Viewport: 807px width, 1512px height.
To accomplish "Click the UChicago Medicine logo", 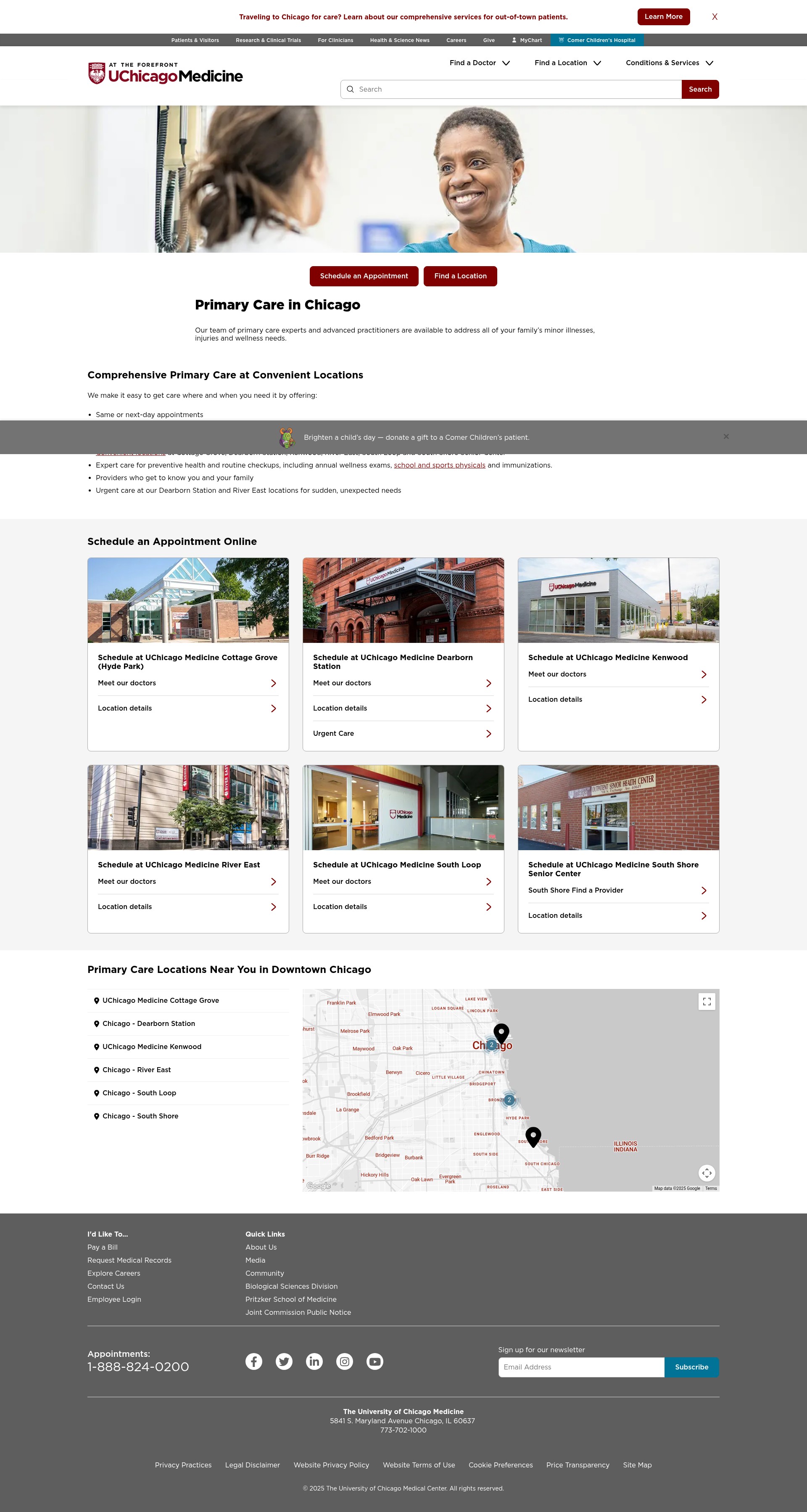I will pyautogui.click(x=165, y=73).
